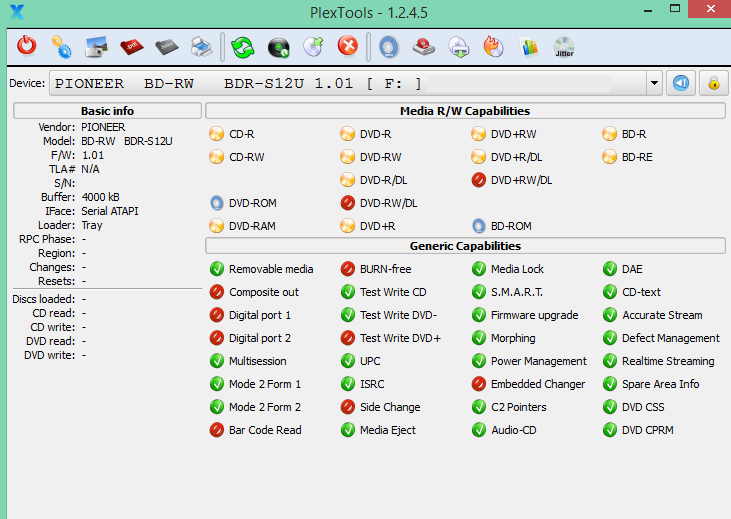Click the red icon beside BURN-free
The width and height of the screenshot is (731, 519).
348,269
